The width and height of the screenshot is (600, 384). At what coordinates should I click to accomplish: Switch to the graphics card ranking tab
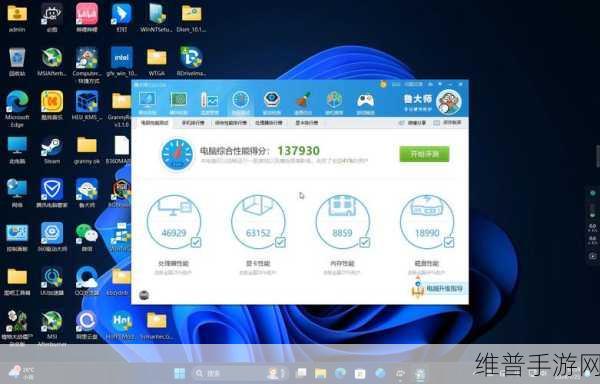307,123
